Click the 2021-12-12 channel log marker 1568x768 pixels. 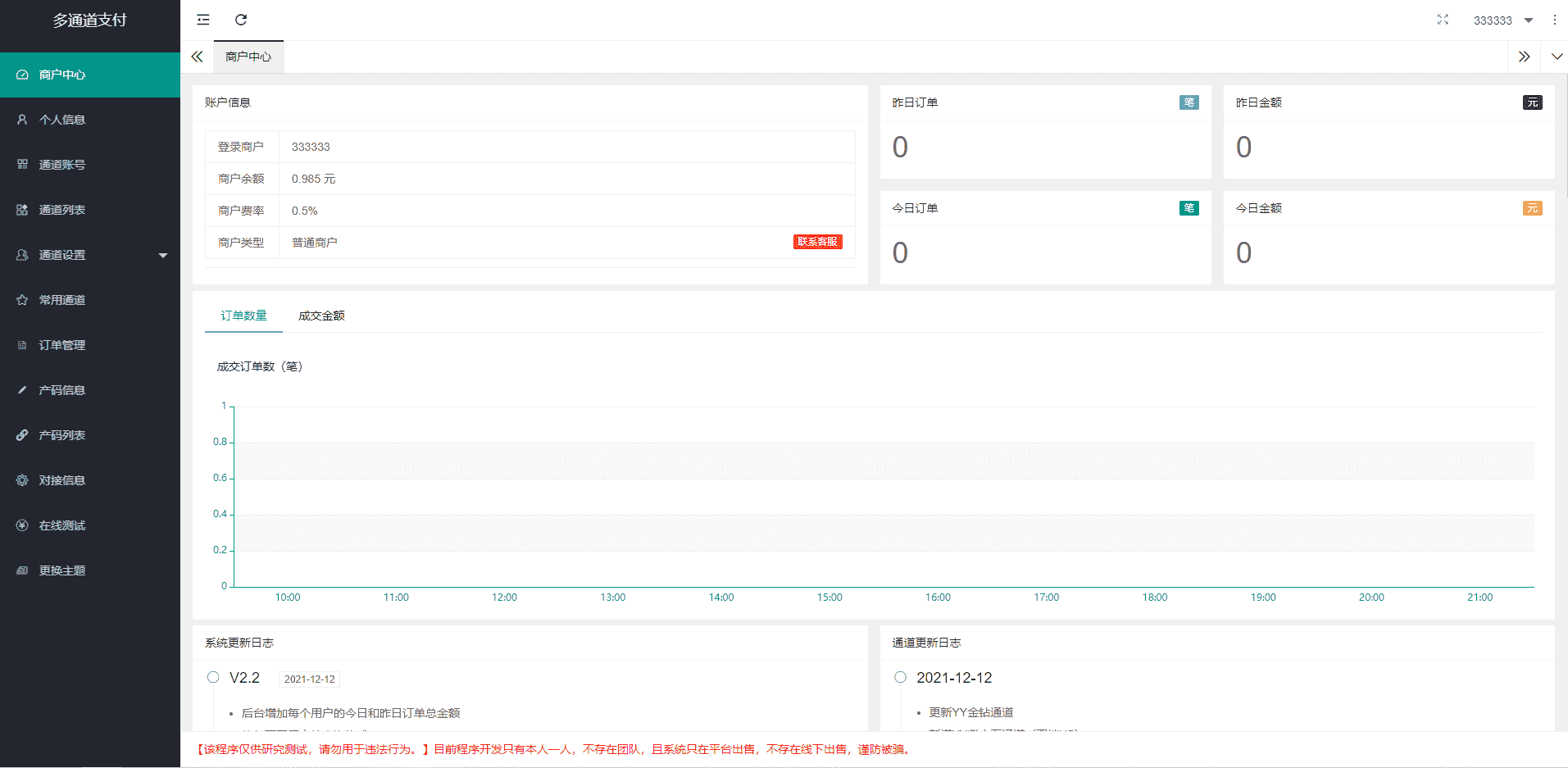pos(900,677)
